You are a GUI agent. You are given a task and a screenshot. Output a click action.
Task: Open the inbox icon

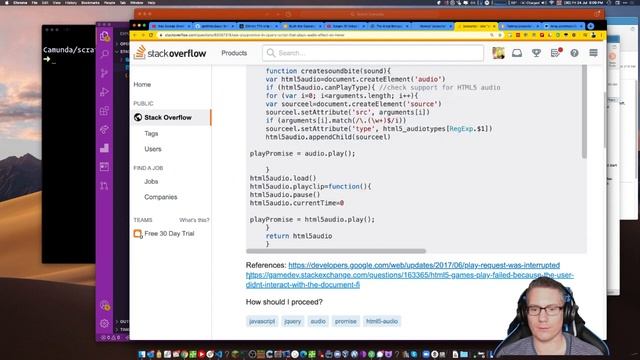pos(517,53)
